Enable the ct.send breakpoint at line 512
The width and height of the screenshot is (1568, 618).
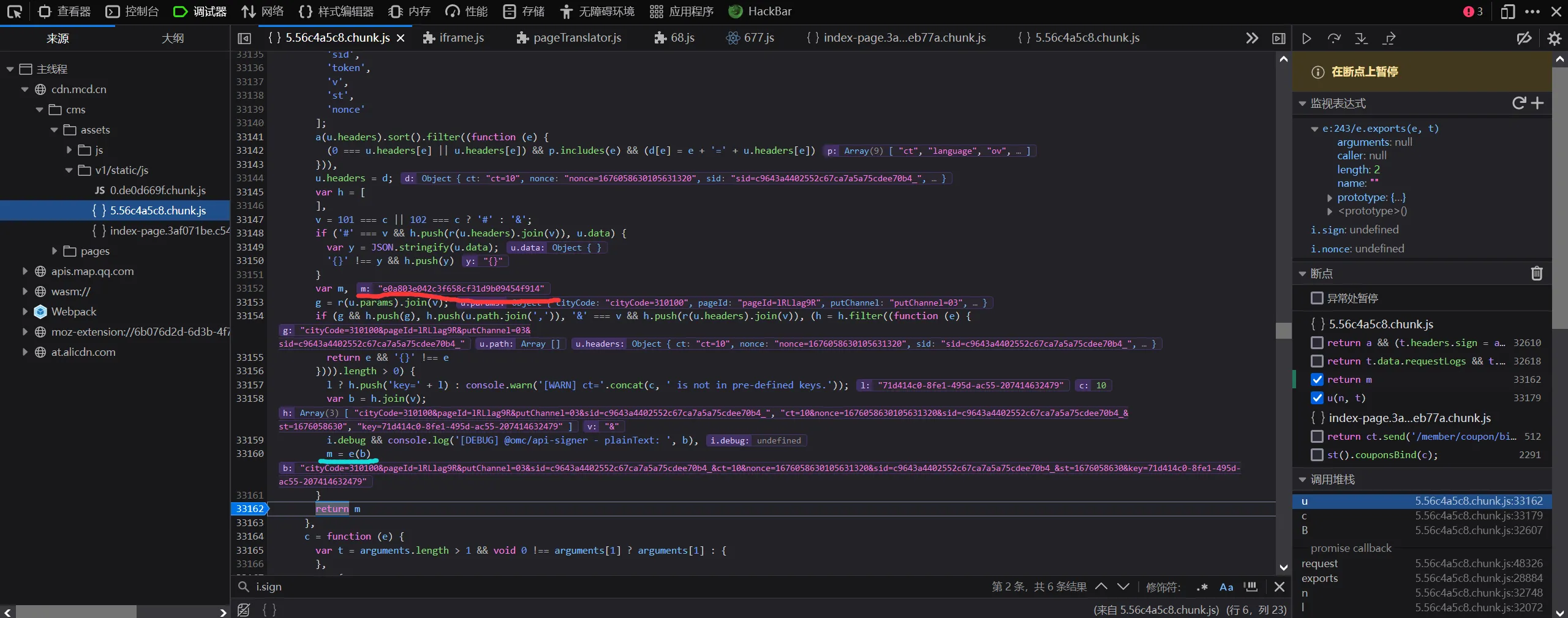1317,436
